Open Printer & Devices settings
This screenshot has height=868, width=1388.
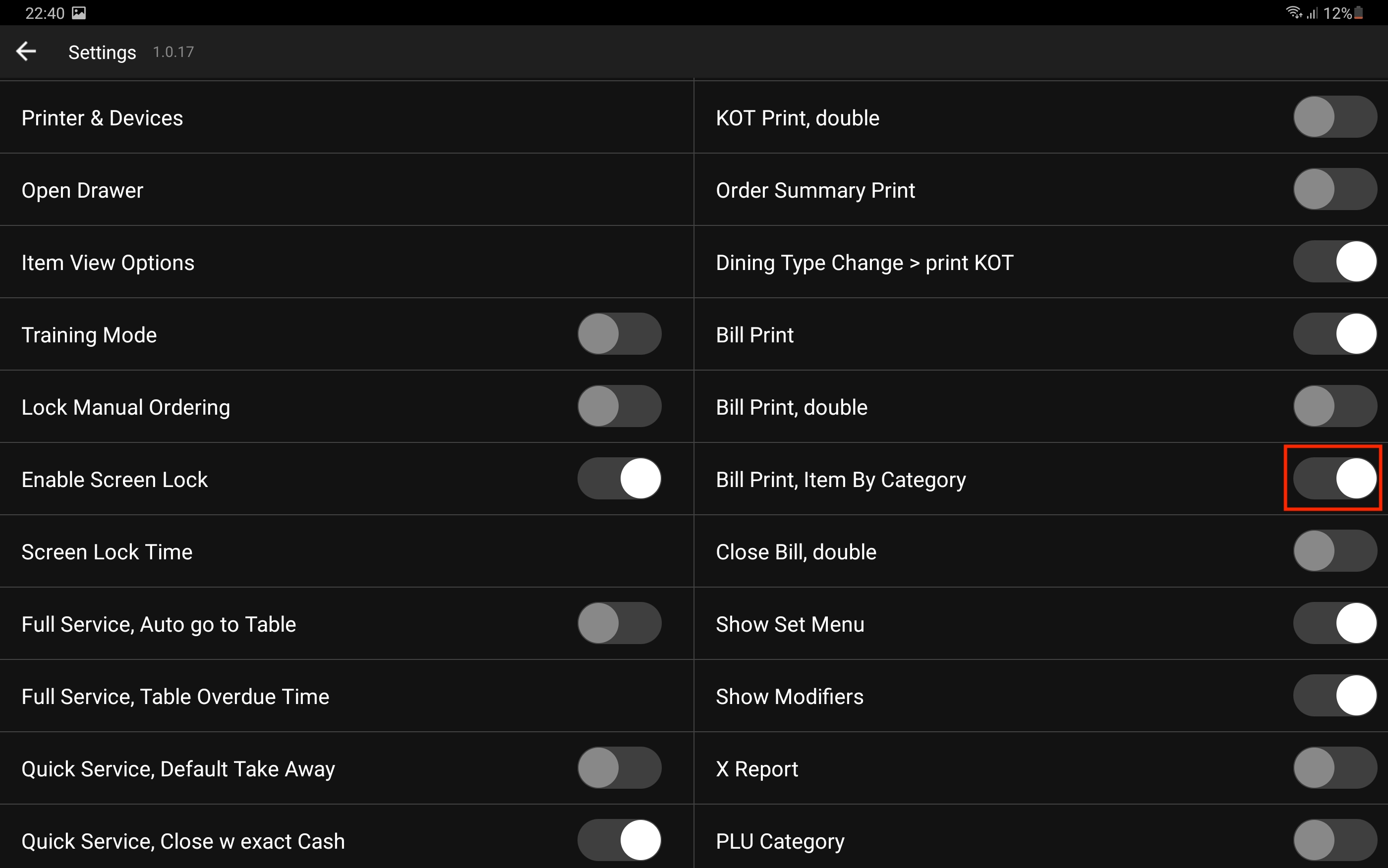tap(102, 118)
